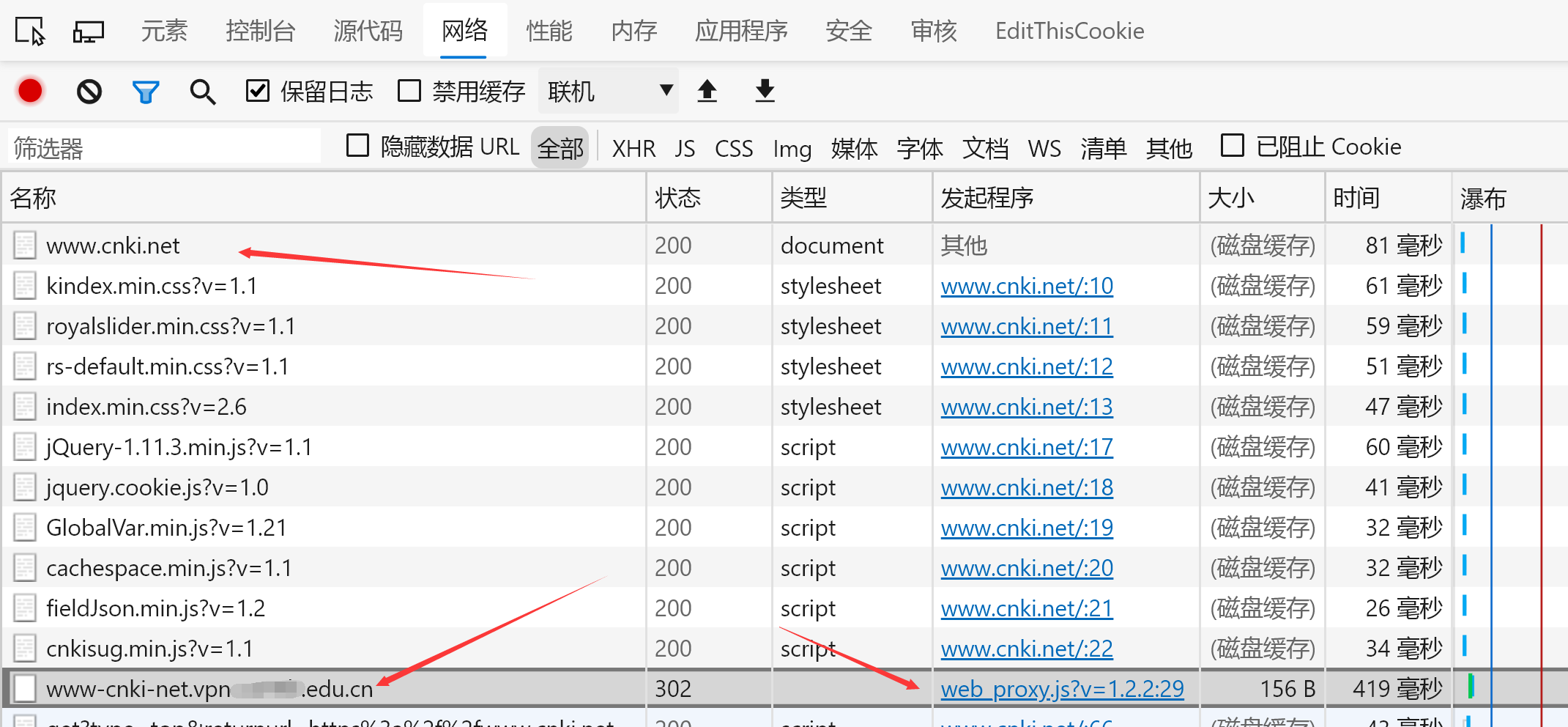Click file icon beside index.min.css
The height and width of the screenshot is (727, 1568).
tap(25, 407)
